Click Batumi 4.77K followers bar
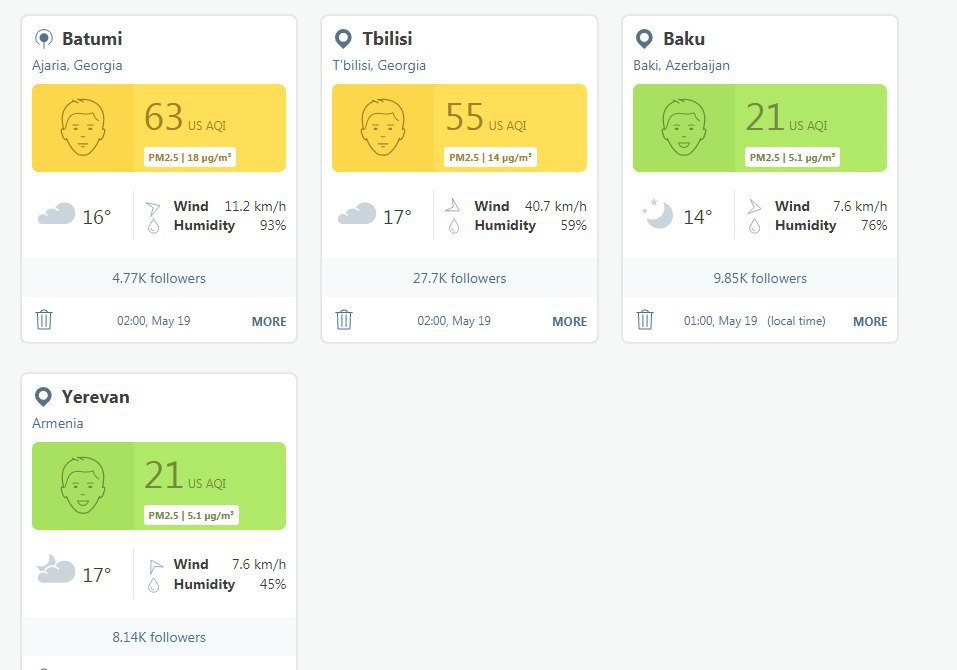Viewport: 957px width, 670px height. 159,278
